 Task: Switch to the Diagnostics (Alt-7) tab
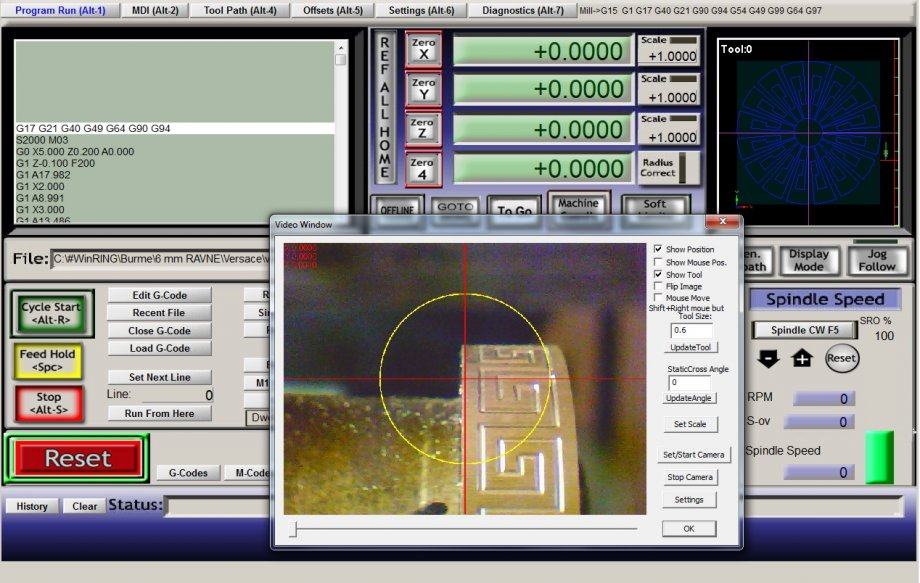[x=523, y=10]
